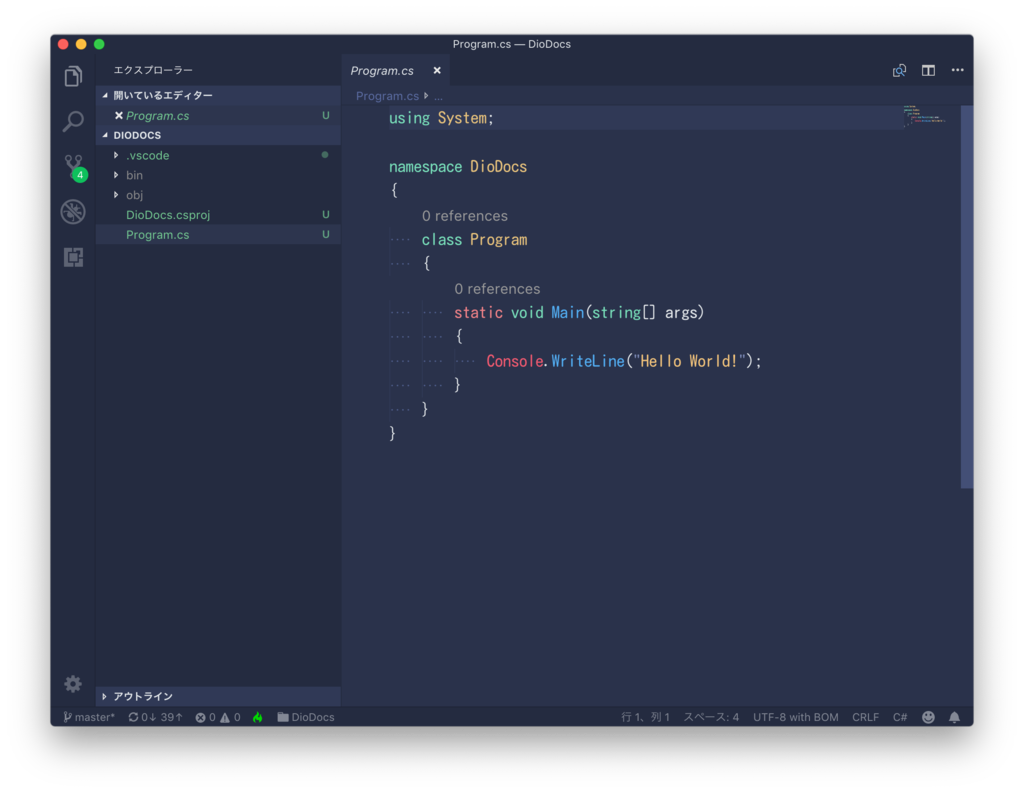Image resolution: width=1024 pixels, height=793 pixels.
Task: Split the editor with split icon
Action: click(x=928, y=71)
